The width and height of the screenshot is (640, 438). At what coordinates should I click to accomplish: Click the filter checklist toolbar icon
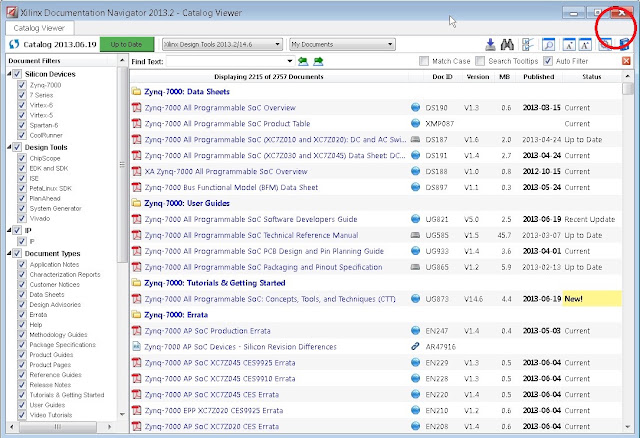(x=528, y=44)
